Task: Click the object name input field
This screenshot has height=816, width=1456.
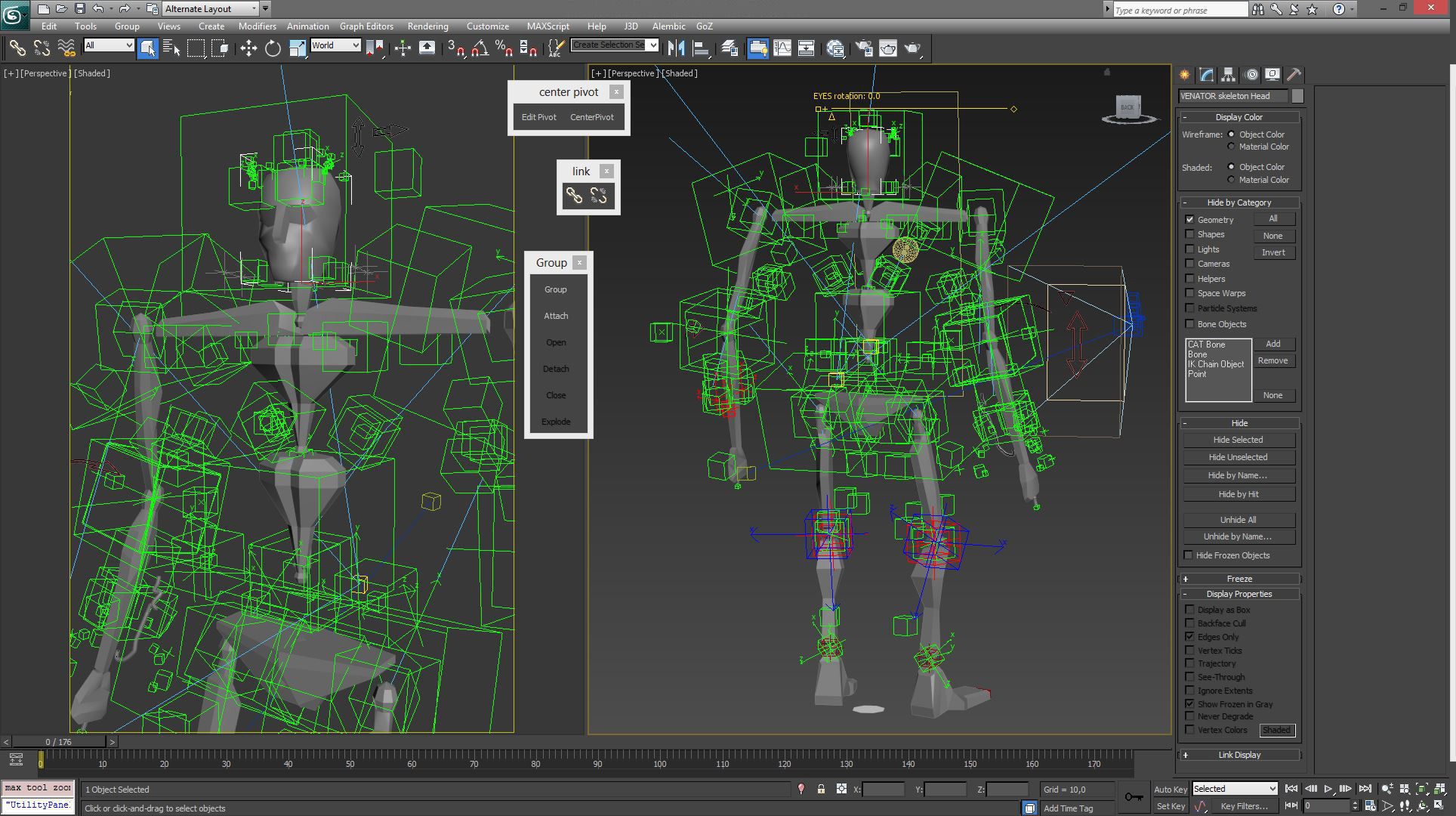Action: [1232, 96]
